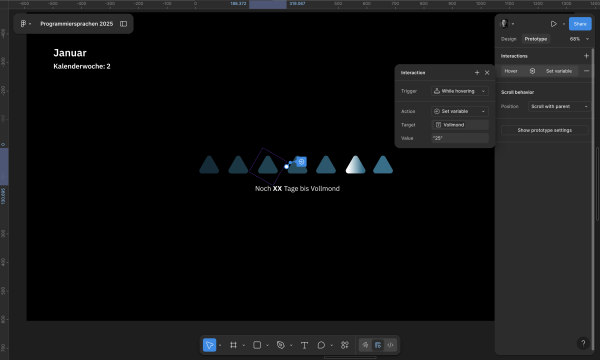Click the white gradient triangle on canvas

click(x=355, y=165)
